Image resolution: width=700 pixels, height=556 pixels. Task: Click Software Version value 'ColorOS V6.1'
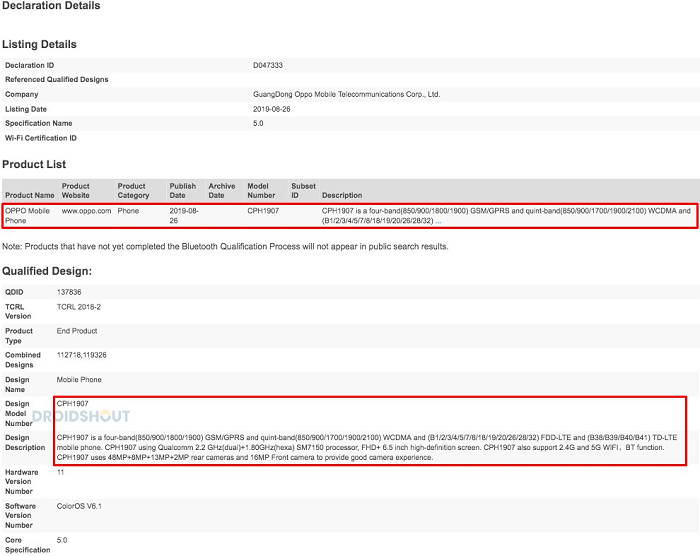tap(79, 506)
